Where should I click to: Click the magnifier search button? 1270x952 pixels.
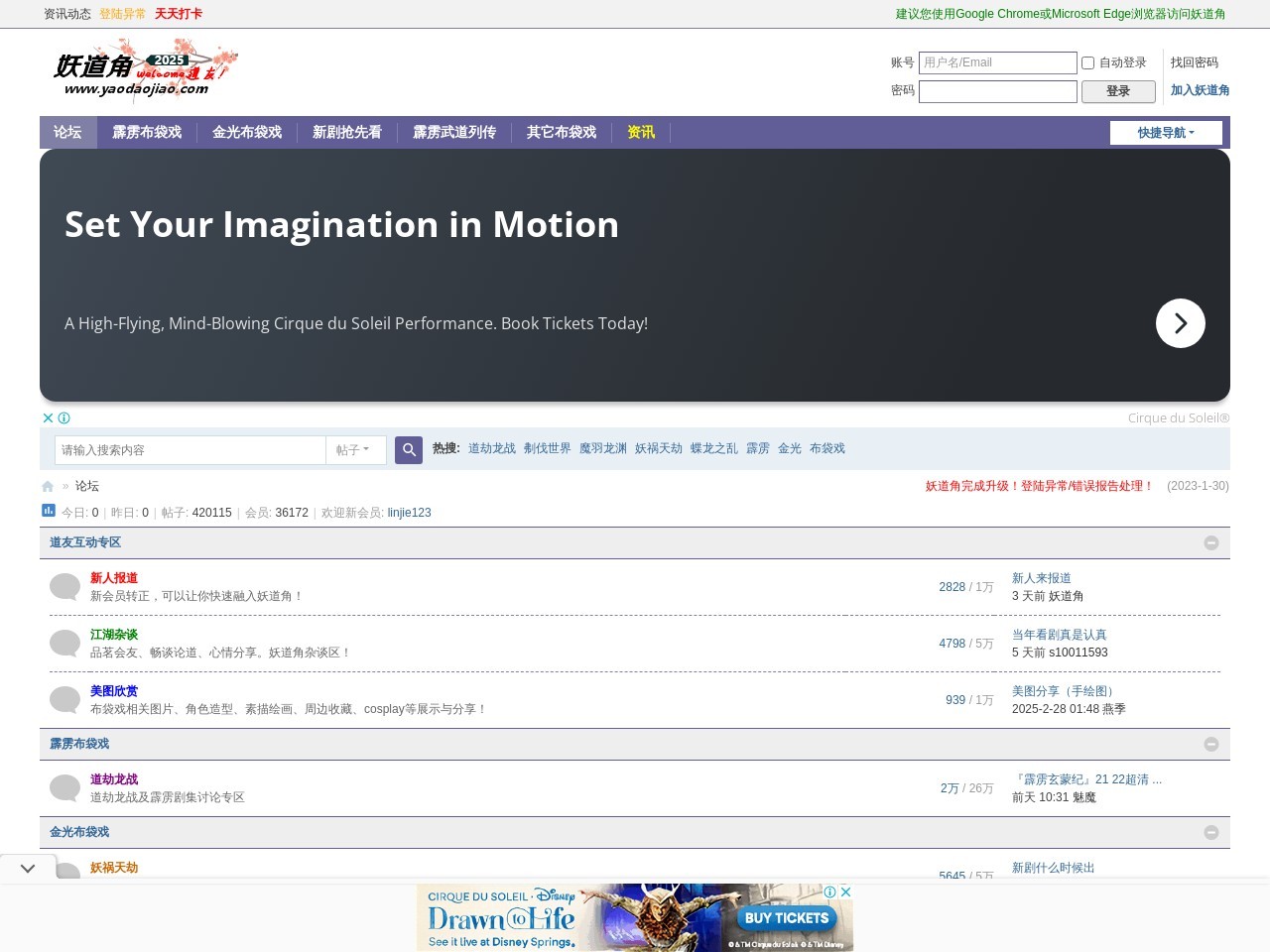[409, 450]
